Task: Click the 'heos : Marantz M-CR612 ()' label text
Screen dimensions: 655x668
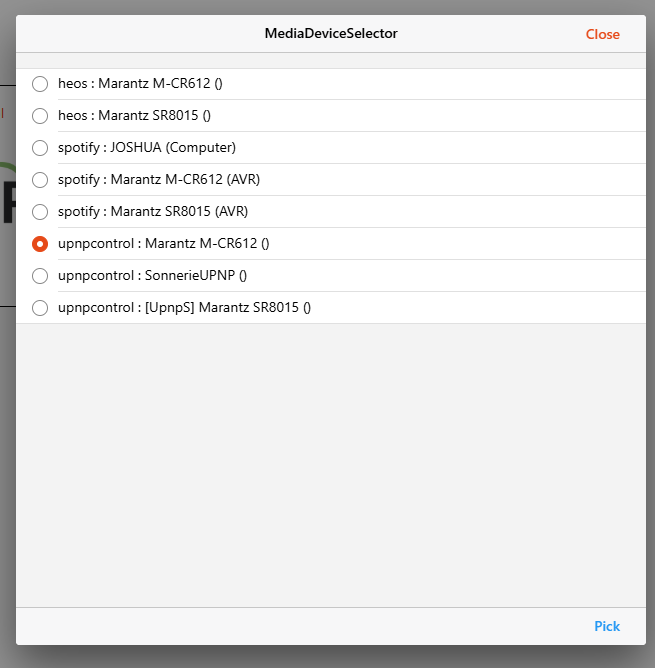Action: point(140,84)
